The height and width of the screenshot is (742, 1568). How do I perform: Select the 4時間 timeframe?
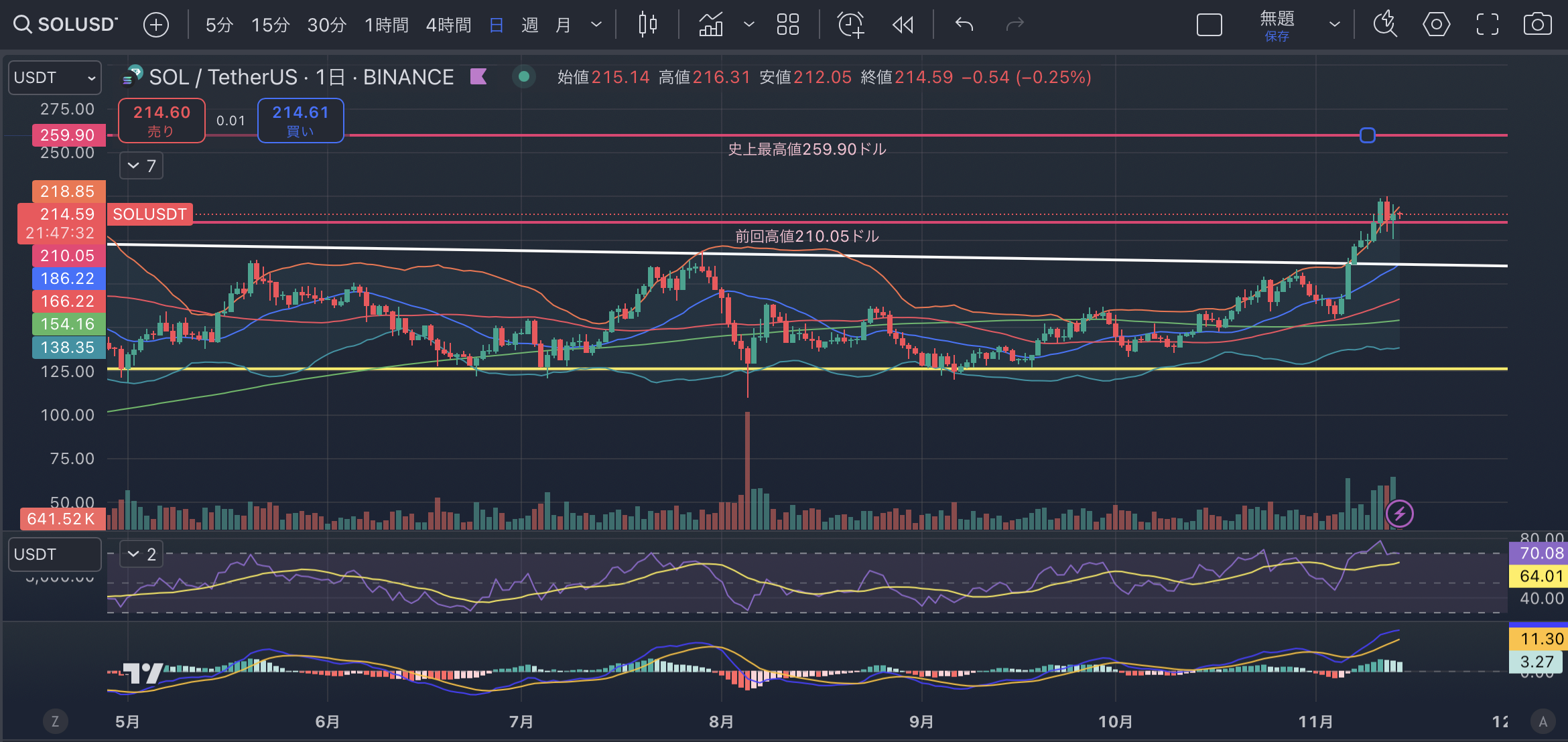448,25
